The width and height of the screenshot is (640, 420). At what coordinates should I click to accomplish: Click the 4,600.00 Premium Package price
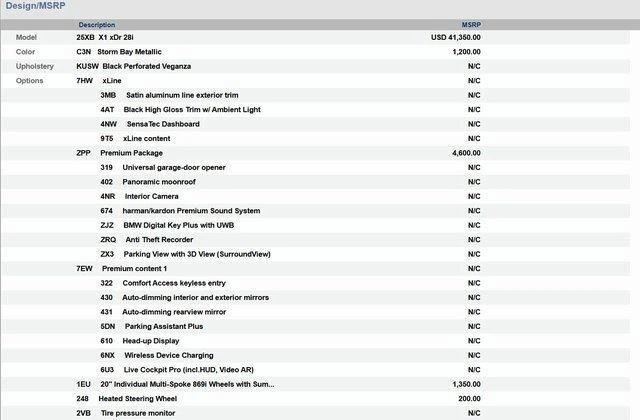click(x=466, y=153)
